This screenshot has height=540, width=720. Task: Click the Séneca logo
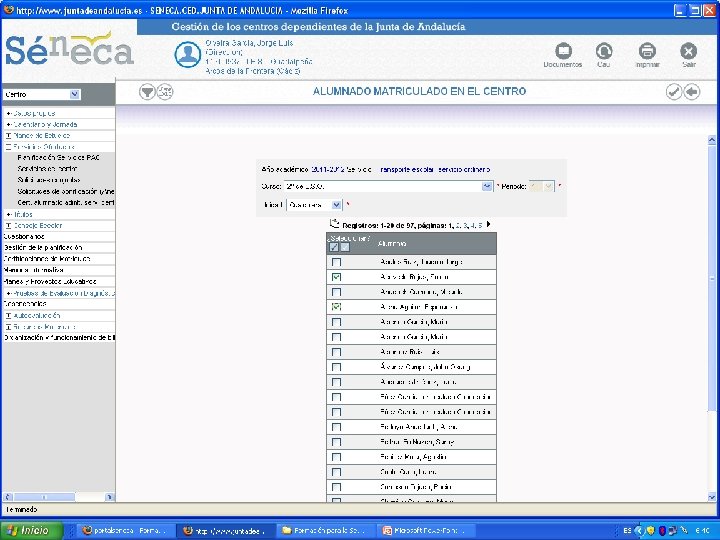click(69, 50)
